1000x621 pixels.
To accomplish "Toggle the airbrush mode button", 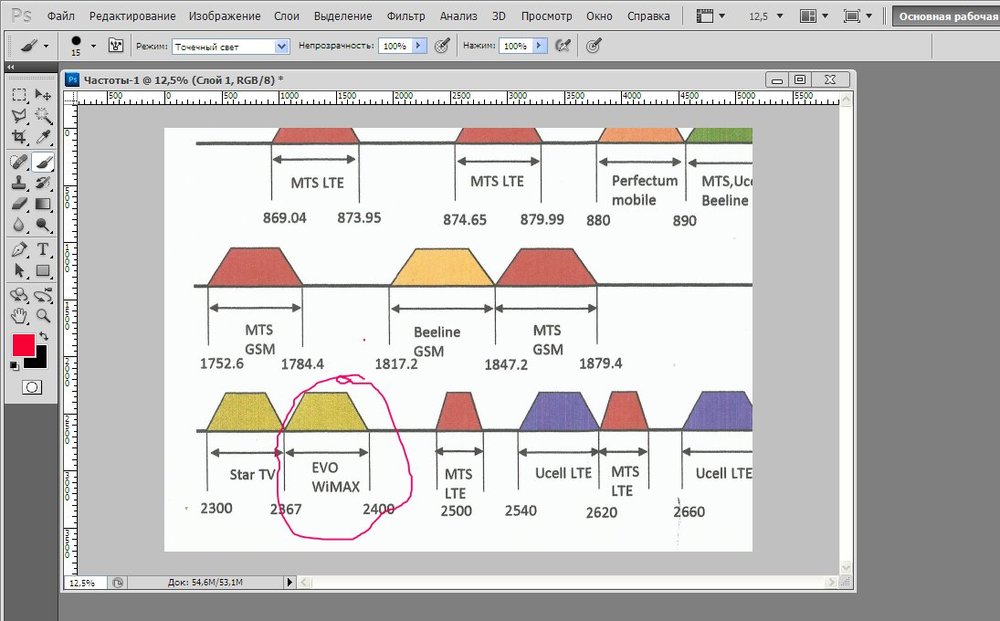I will click(562, 46).
